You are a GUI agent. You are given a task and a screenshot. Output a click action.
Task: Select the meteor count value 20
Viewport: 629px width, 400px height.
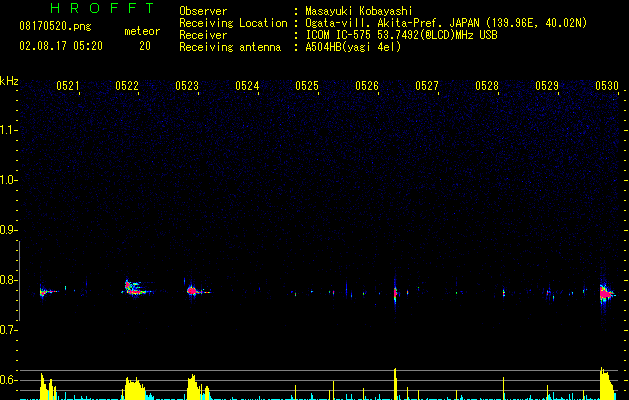pyautogui.click(x=145, y=46)
